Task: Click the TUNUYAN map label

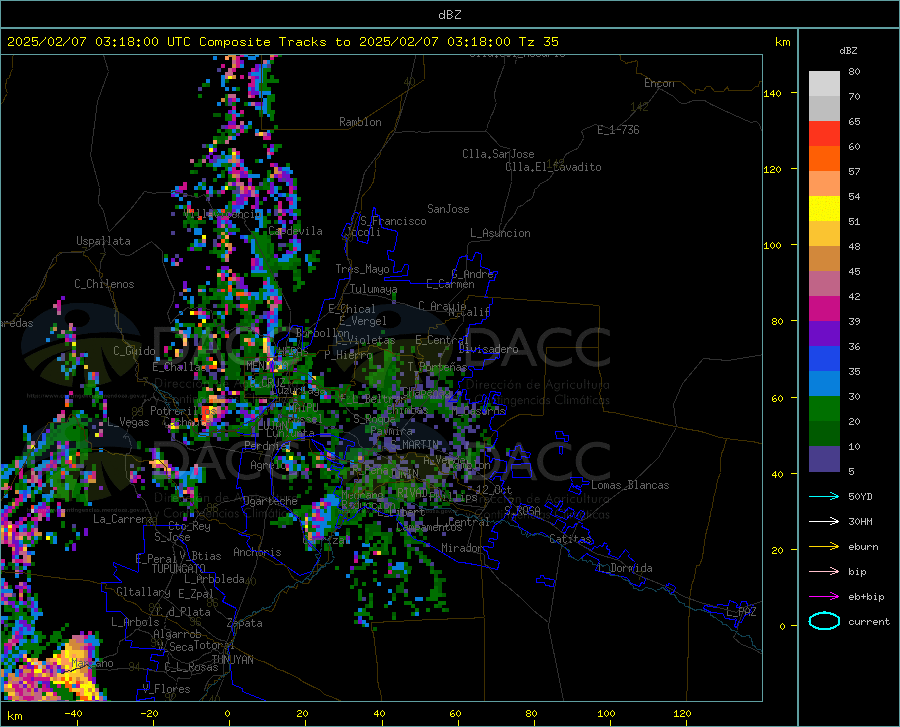Action: [232, 659]
